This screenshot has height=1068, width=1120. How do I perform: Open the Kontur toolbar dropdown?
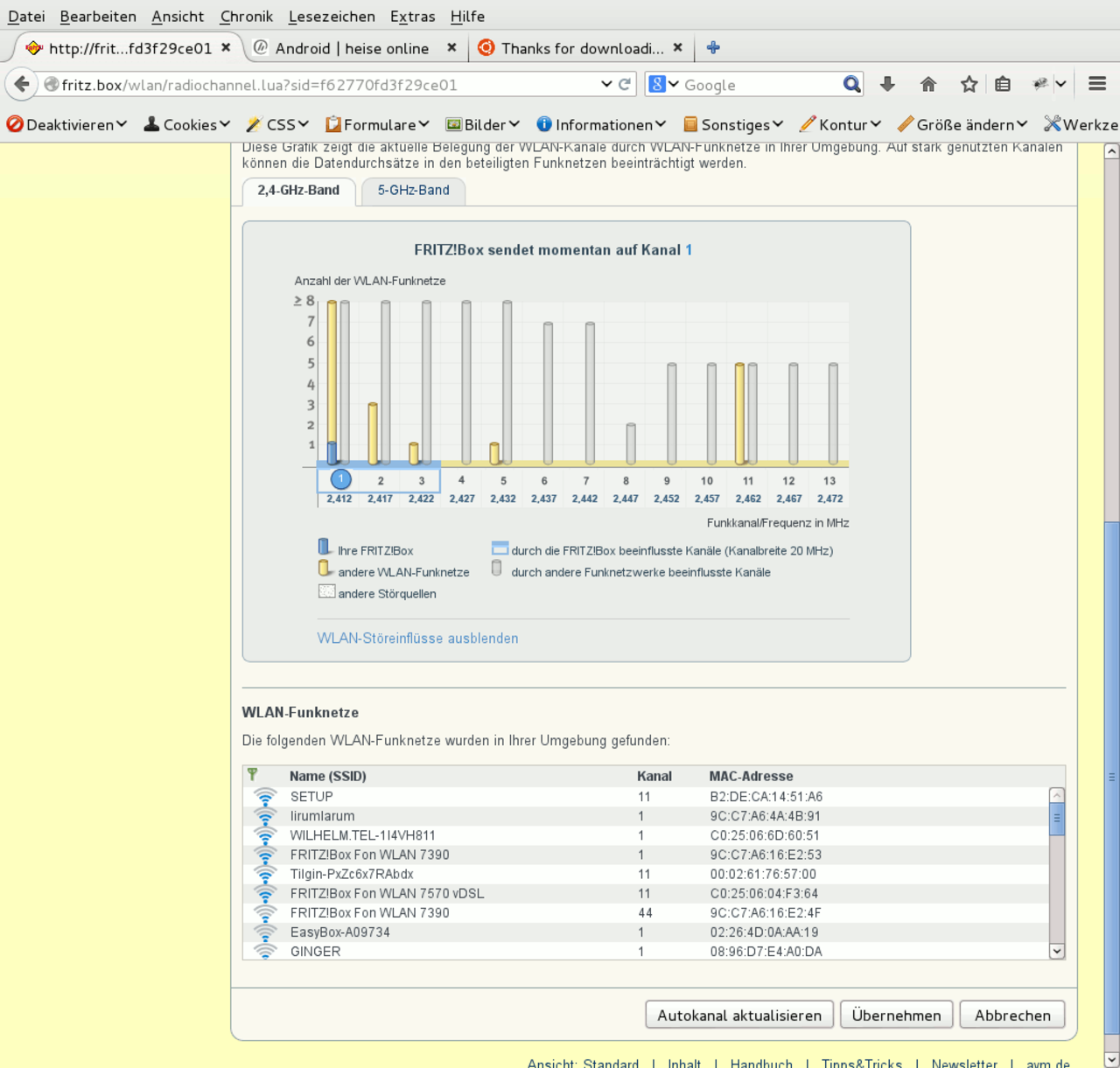coord(840,124)
